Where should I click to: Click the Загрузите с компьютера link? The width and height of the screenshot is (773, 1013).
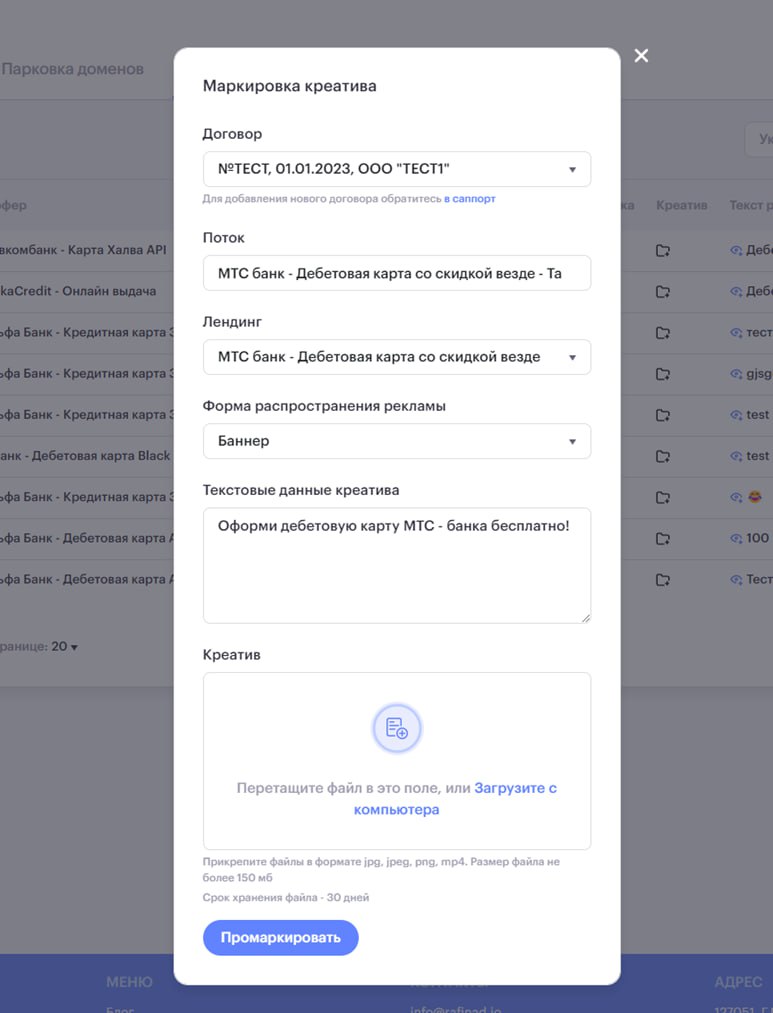click(x=455, y=799)
